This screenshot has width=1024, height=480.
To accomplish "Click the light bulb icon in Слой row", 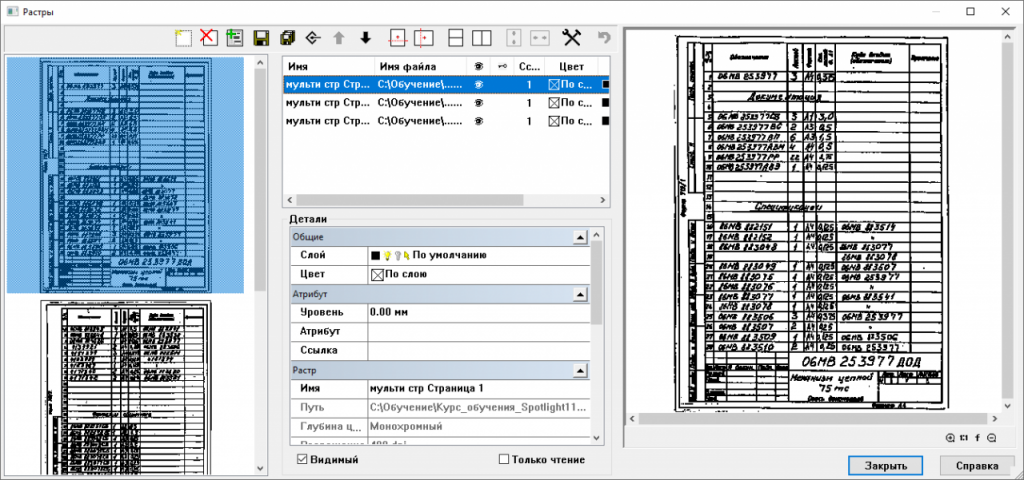I will pyautogui.click(x=387, y=256).
